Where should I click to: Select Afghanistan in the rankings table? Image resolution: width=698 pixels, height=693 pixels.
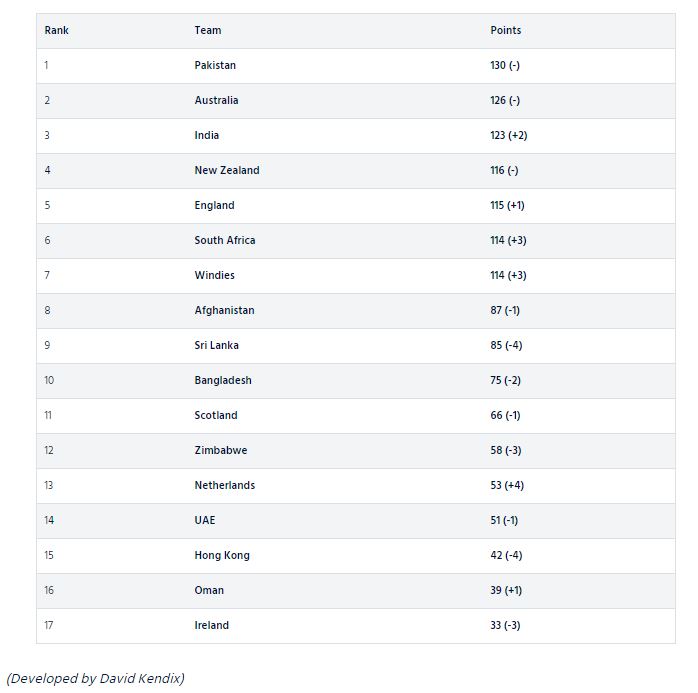click(x=224, y=310)
